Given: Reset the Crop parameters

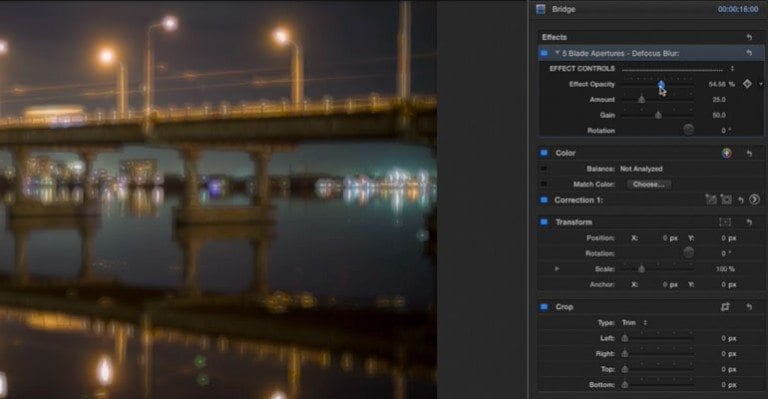Looking at the screenshot, I should 749,307.
